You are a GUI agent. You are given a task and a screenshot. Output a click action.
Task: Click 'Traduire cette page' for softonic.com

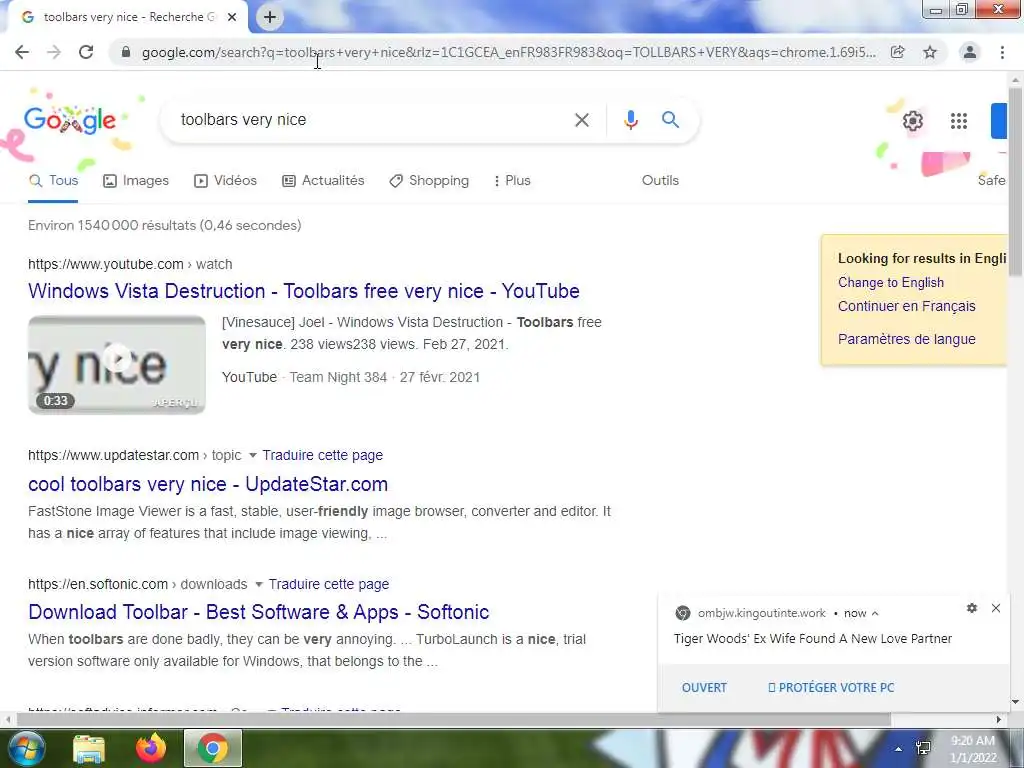click(x=328, y=584)
